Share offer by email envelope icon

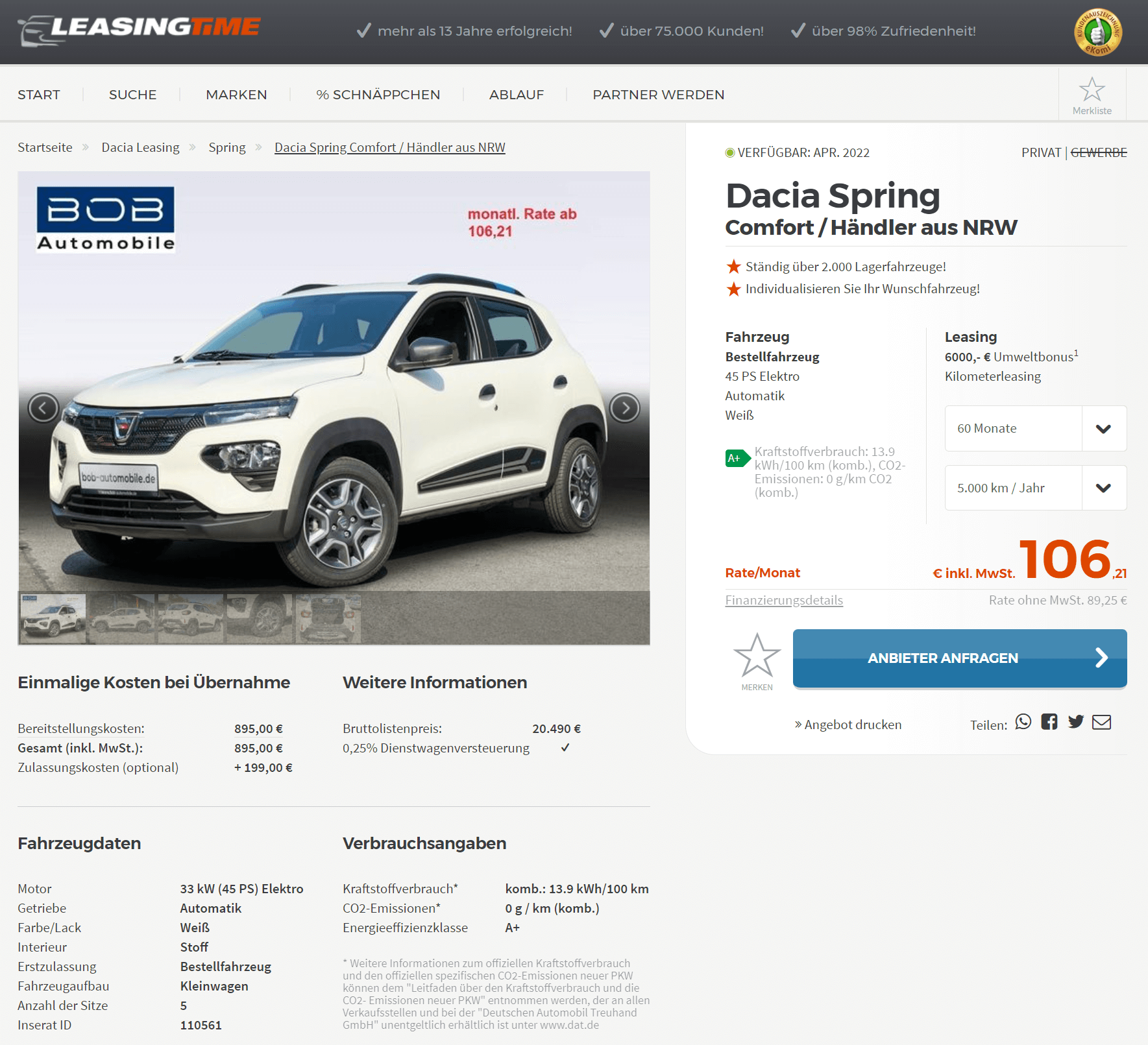coord(1102,722)
